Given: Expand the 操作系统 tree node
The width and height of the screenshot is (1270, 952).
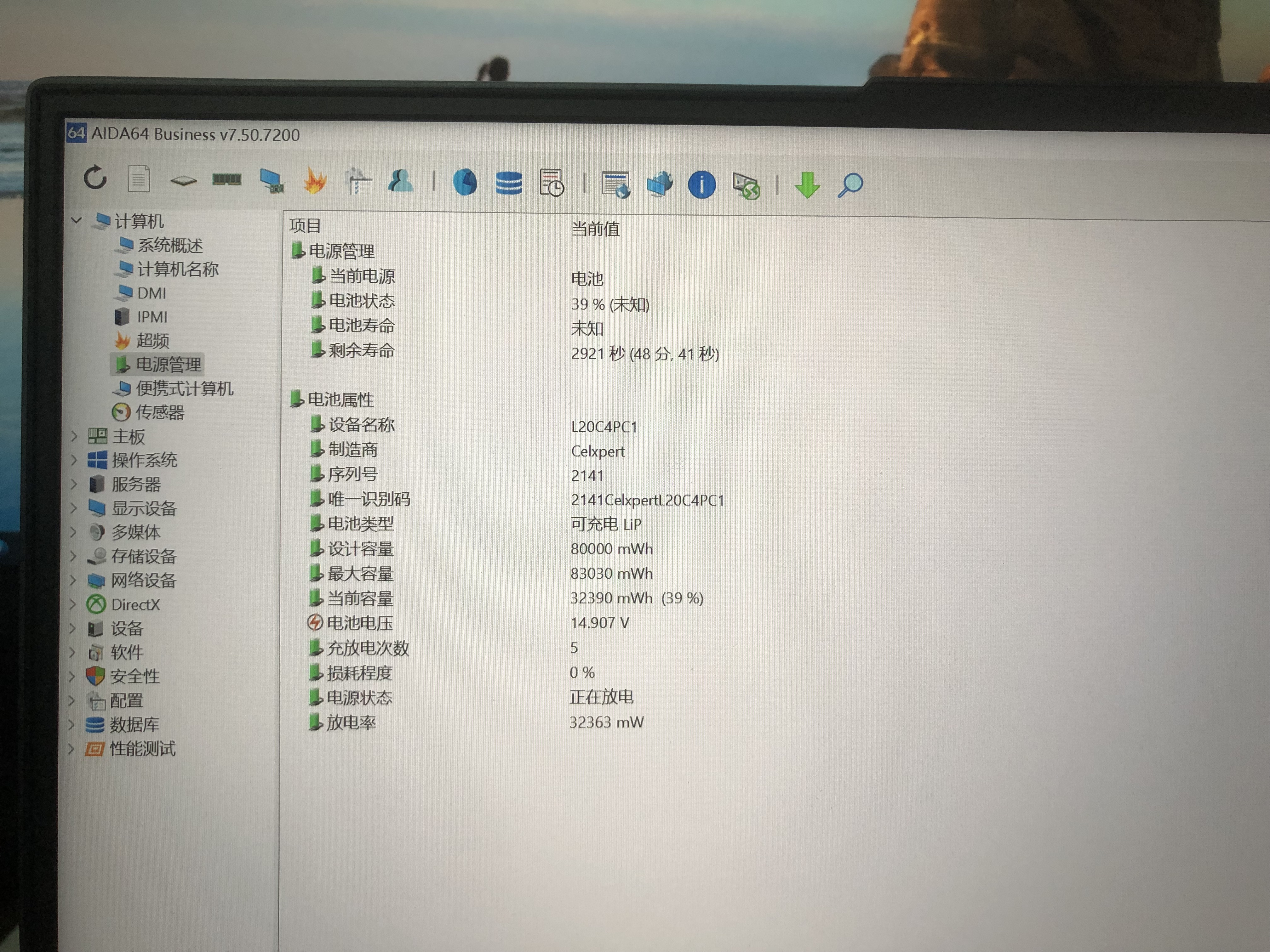Looking at the screenshot, I should [x=74, y=460].
